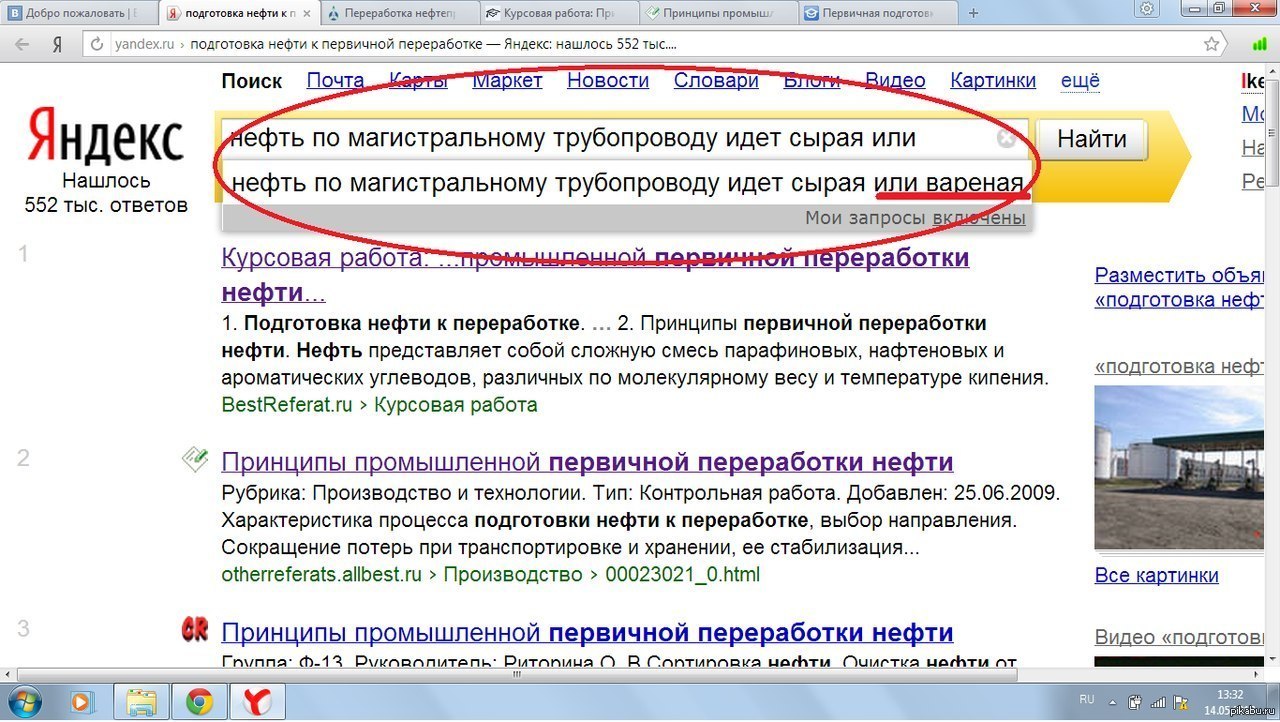Click the system clock showing 13:32
Viewport: 1280px width, 722px height.
pos(1231,694)
